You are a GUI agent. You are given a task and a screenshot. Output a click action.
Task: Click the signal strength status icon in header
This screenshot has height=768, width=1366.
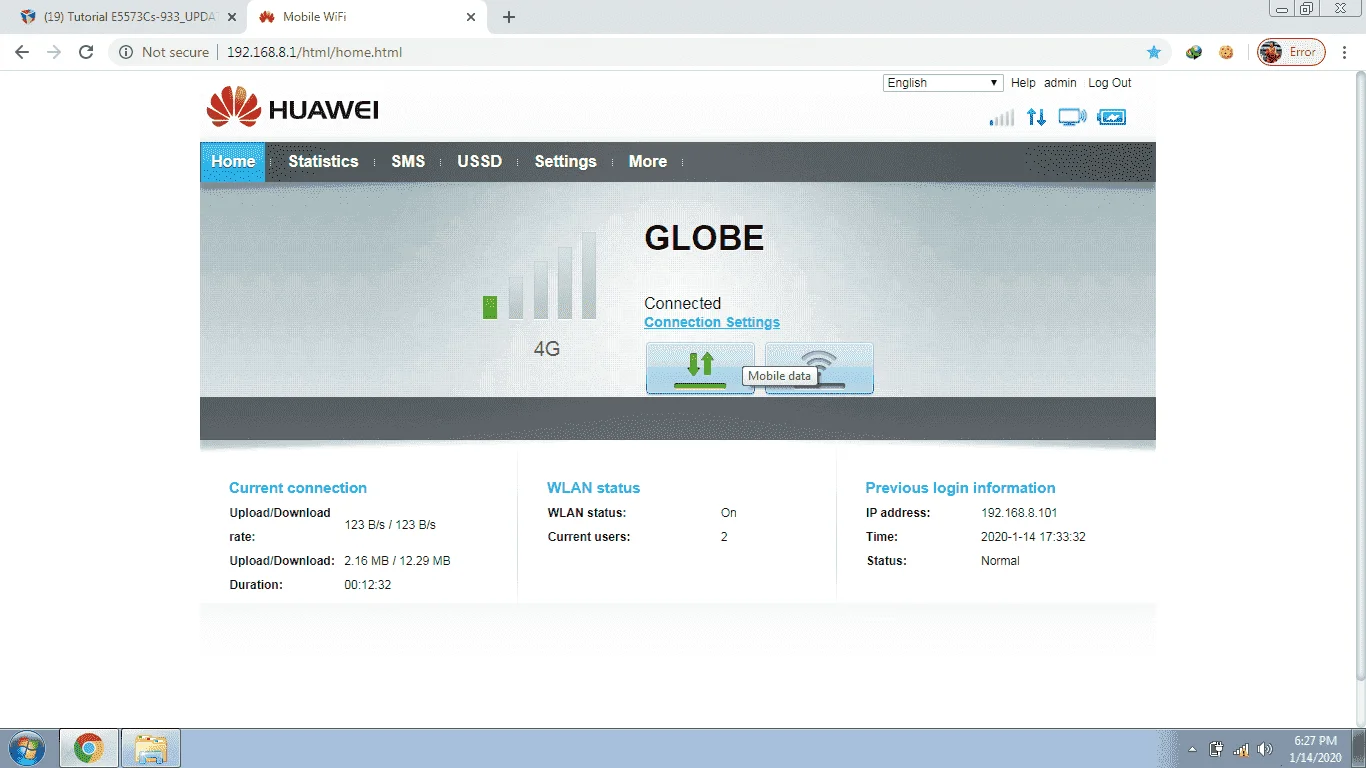1001,118
